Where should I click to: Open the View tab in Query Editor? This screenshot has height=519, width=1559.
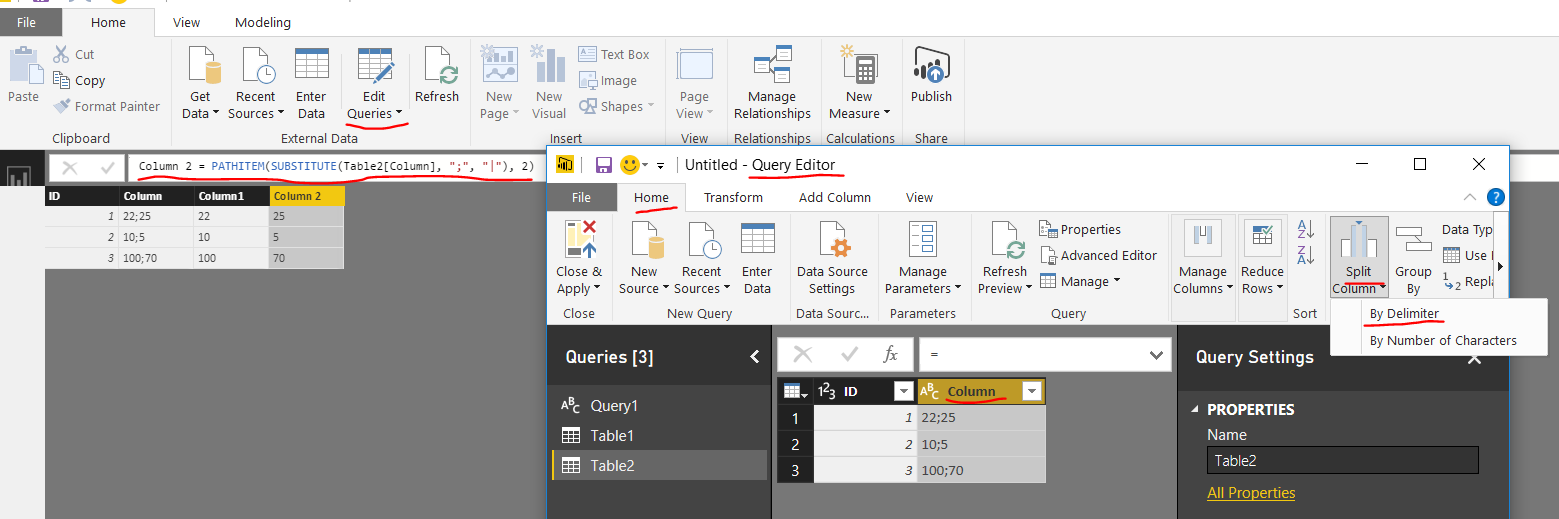tap(919, 197)
